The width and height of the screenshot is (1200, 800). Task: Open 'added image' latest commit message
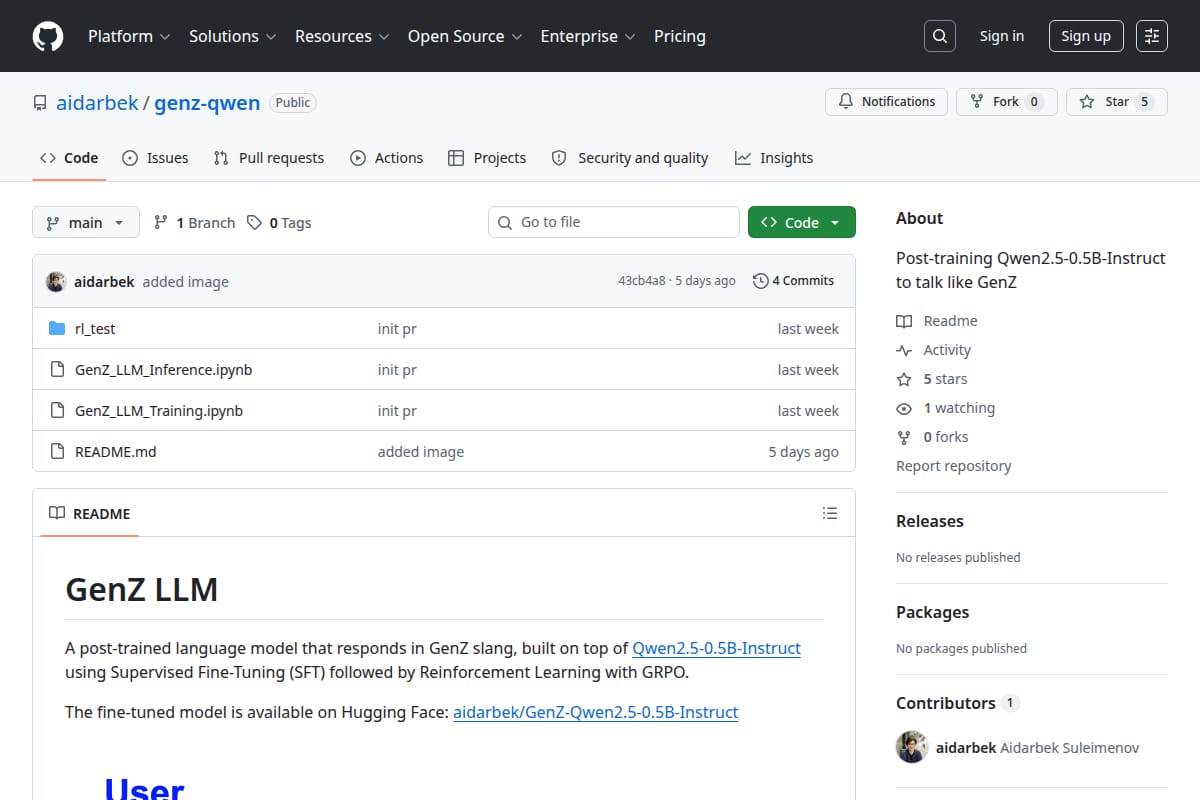186,282
